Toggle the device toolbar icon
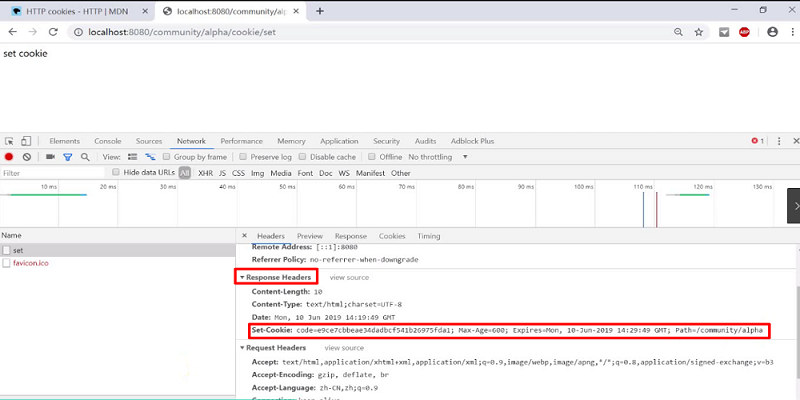The image size is (800, 400). click(x=27, y=141)
